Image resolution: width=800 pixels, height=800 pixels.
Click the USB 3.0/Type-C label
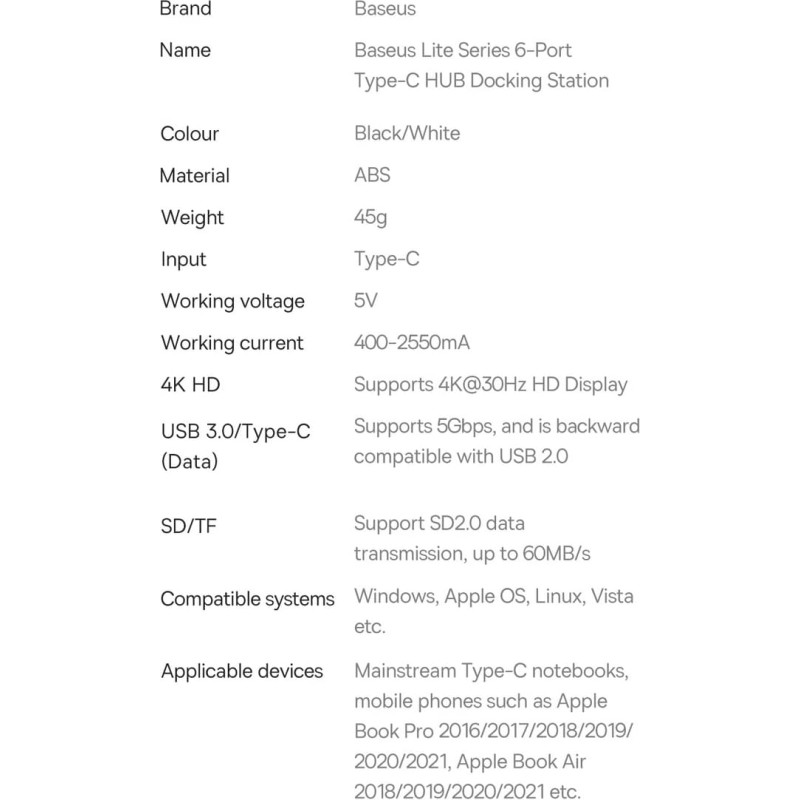(236, 432)
